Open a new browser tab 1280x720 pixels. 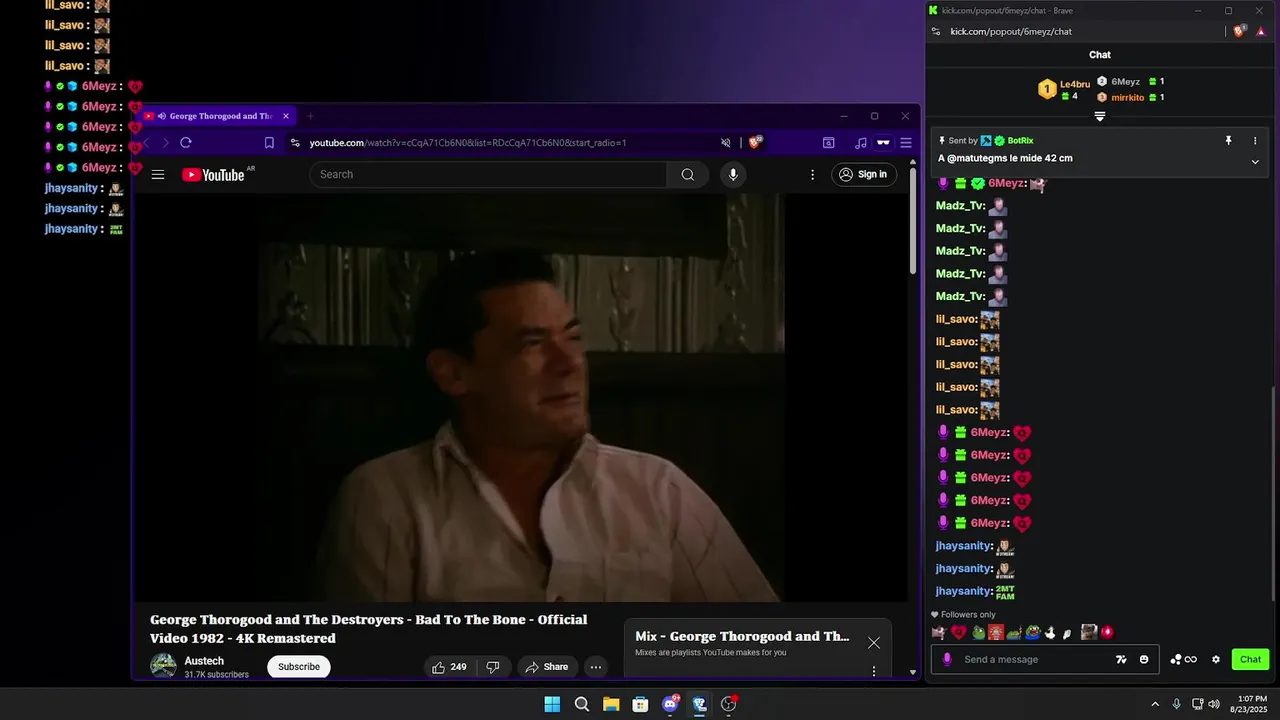point(310,116)
